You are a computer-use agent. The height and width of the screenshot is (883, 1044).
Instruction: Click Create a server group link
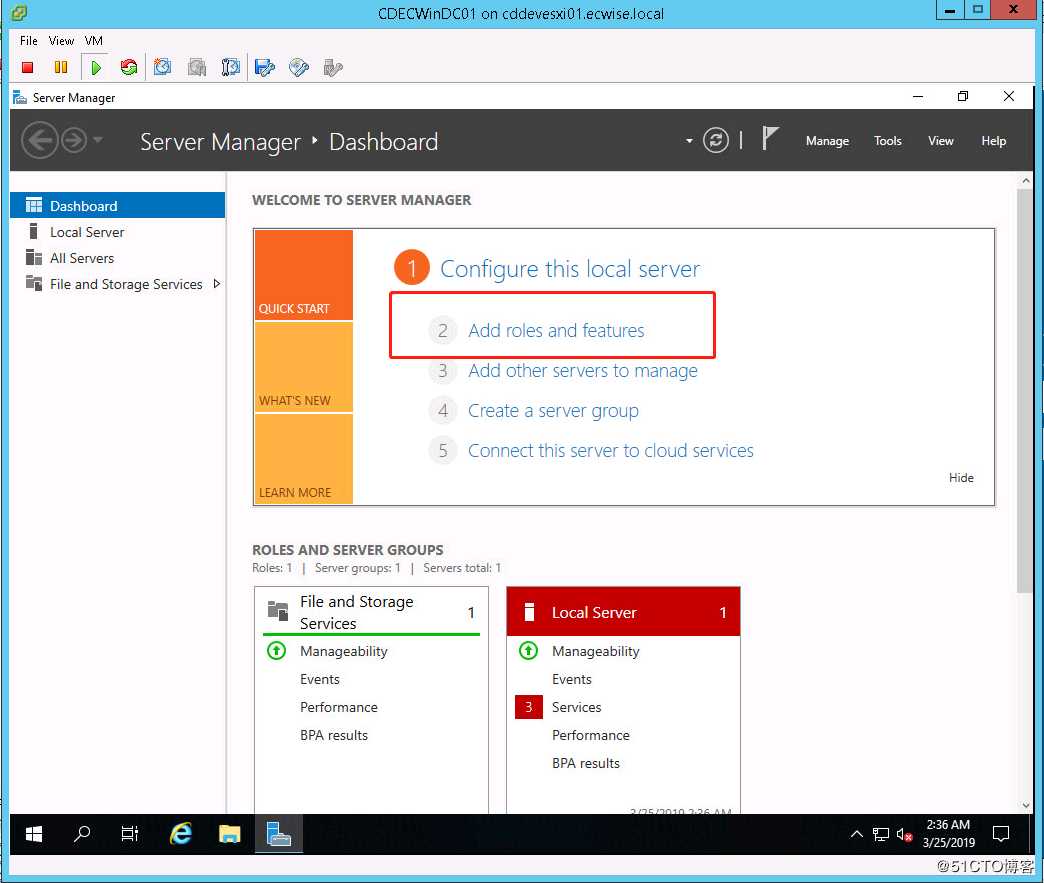click(553, 410)
